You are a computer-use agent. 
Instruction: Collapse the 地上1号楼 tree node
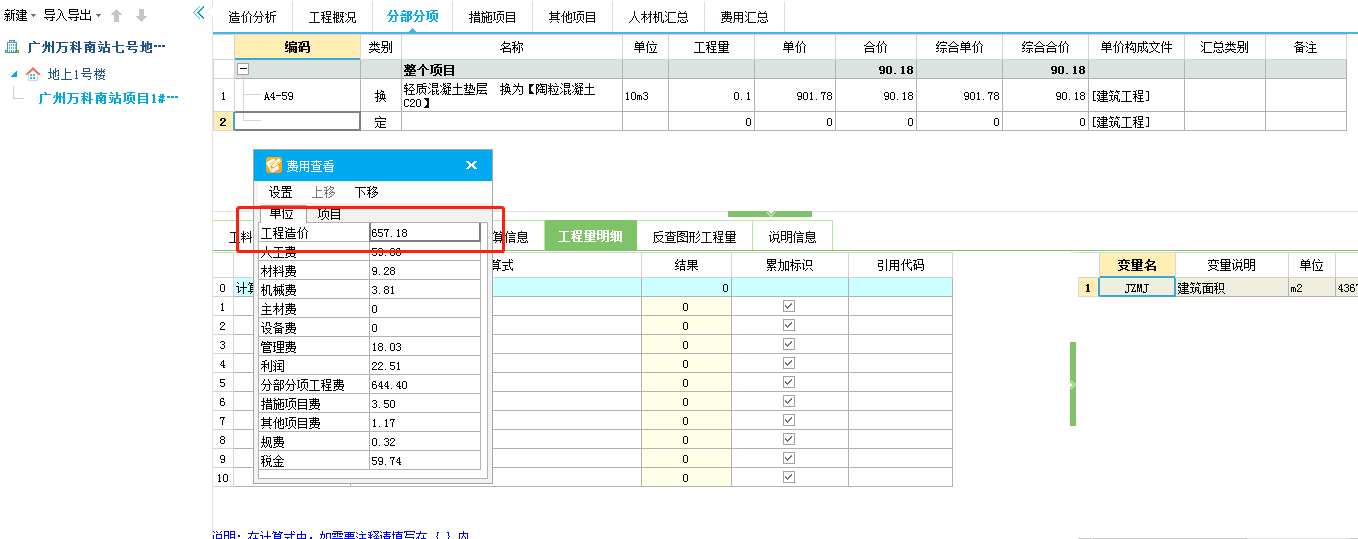[x=15, y=74]
